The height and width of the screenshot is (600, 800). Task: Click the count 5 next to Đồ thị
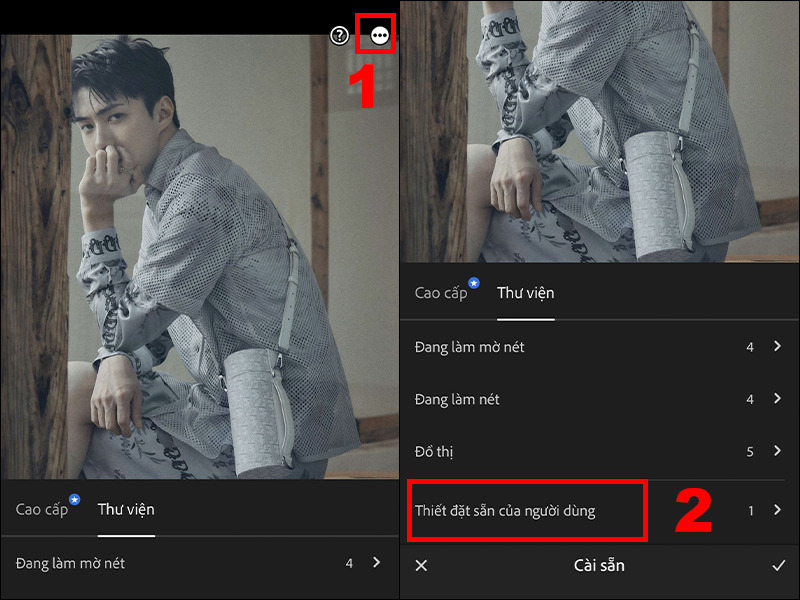point(749,451)
